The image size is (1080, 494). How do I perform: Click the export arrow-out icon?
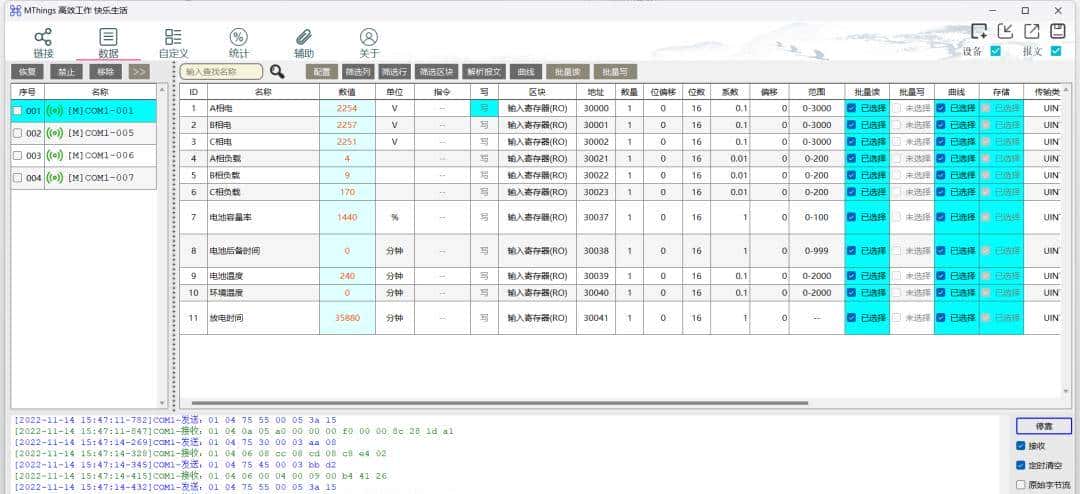click(1031, 31)
